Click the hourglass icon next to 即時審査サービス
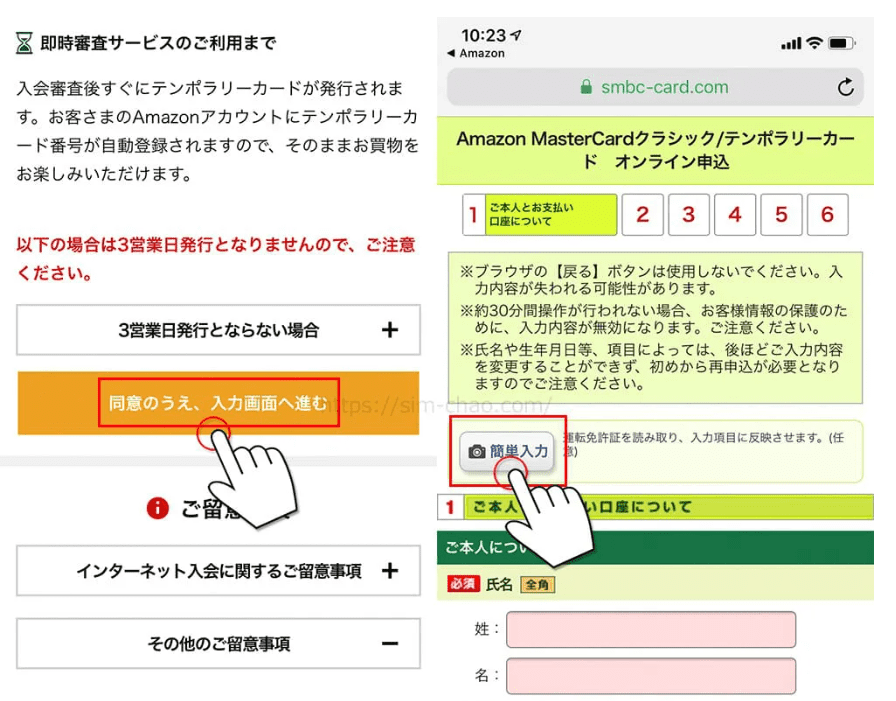Screen dimensions: 896x701 [24, 43]
